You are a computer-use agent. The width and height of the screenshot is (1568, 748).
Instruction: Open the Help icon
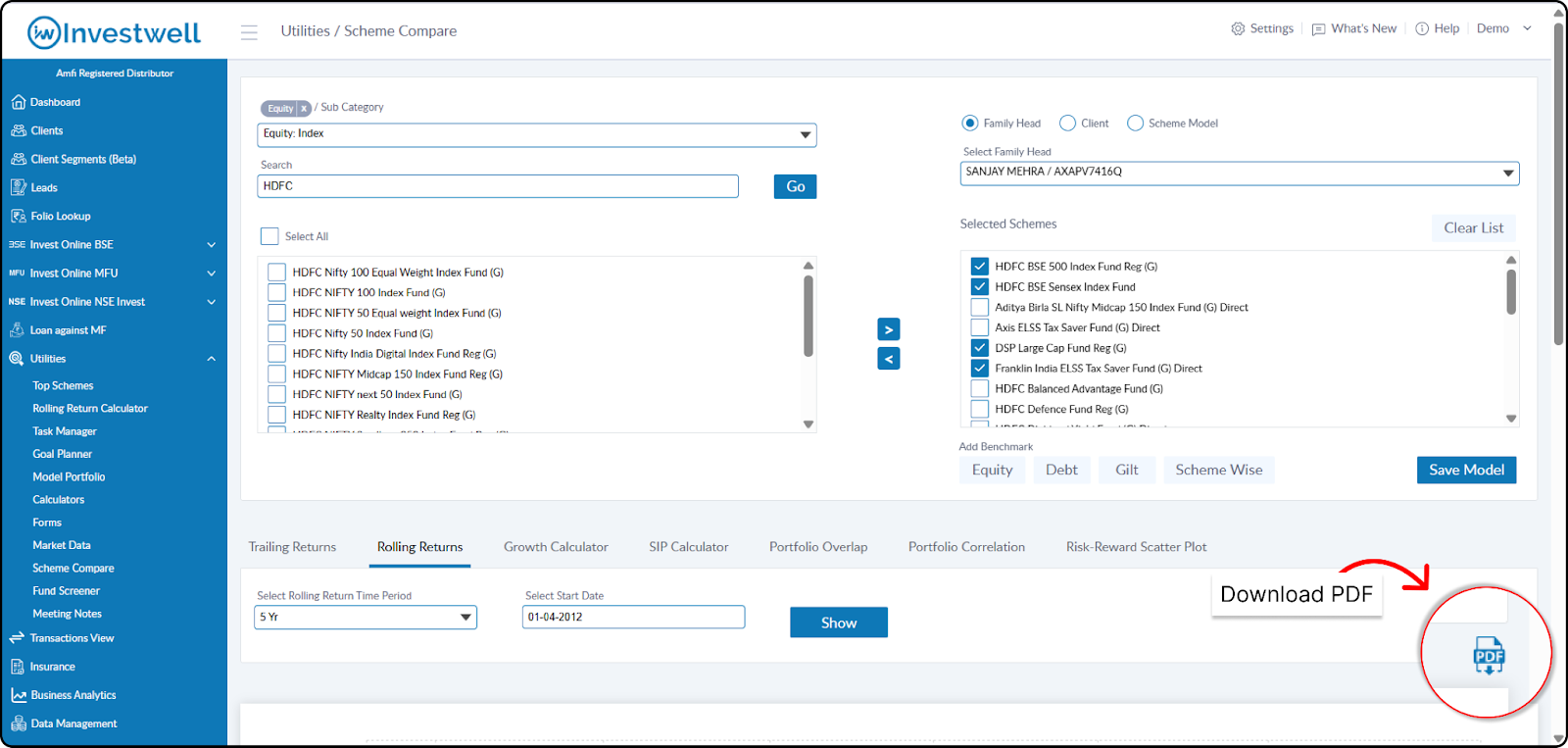point(1422,29)
